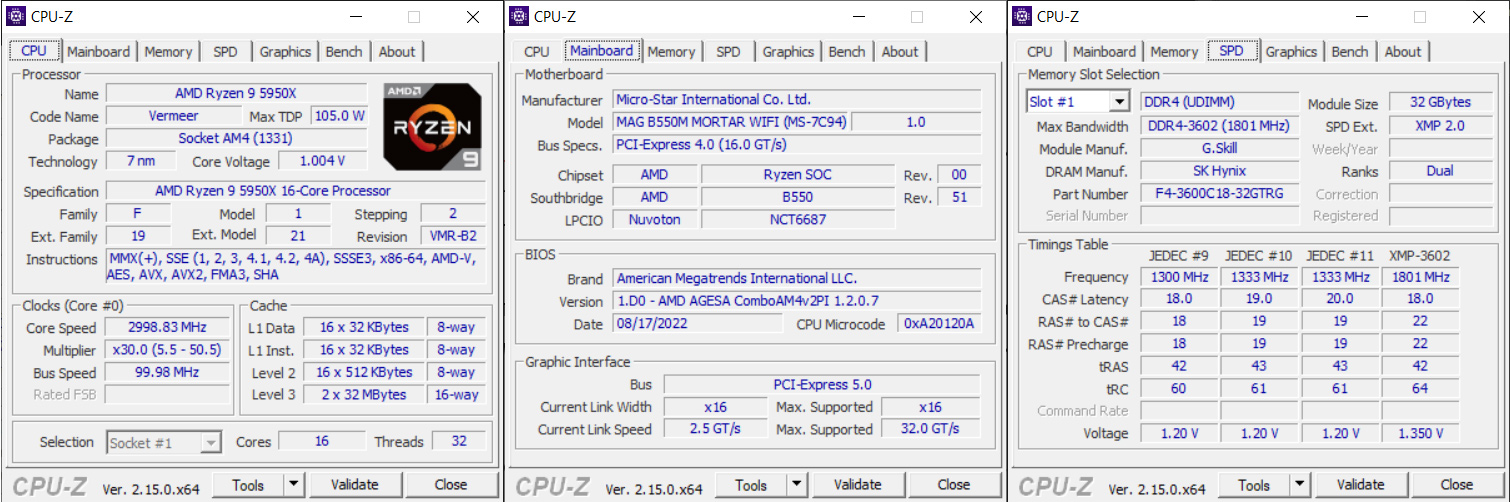Click Tools button in the middle window
1510x502 pixels.
(751, 485)
